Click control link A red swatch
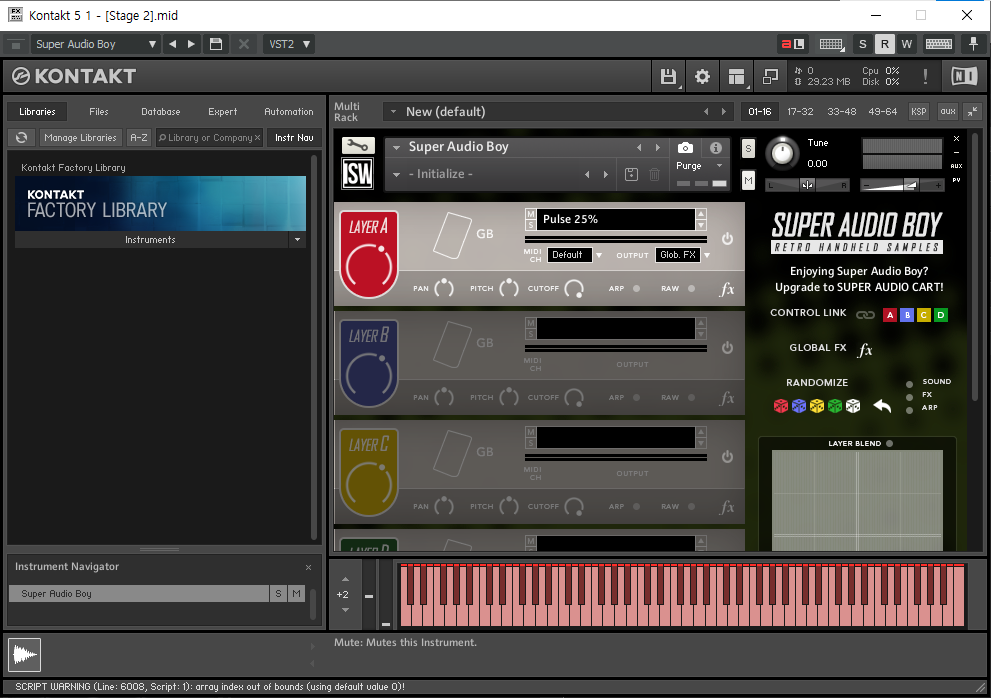Screen dimensions: 991x698 click(x=890, y=315)
